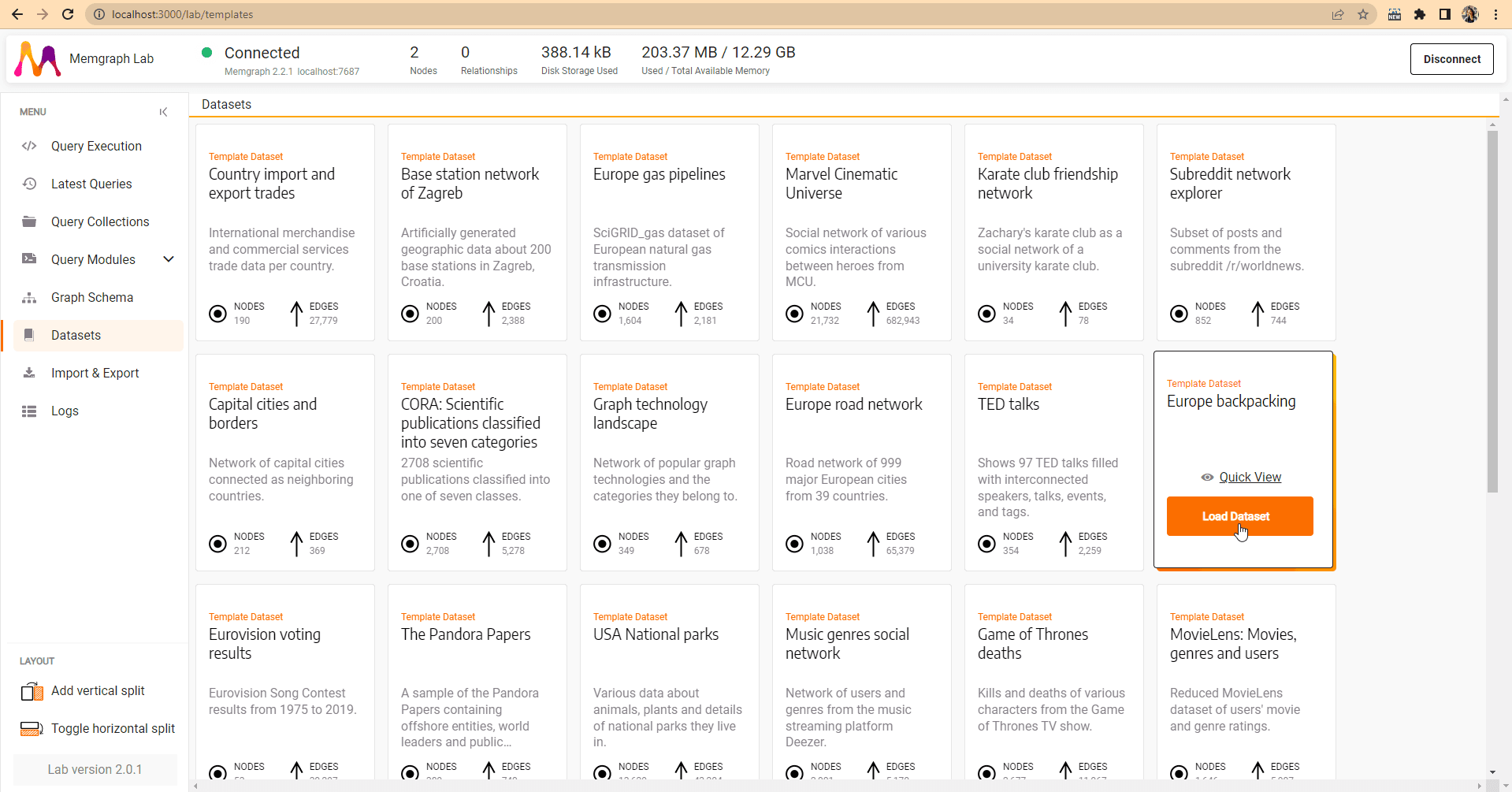The height and width of the screenshot is (792, 1512).
Task: Click the Query Execution code icon
Action: click(29, 146)
